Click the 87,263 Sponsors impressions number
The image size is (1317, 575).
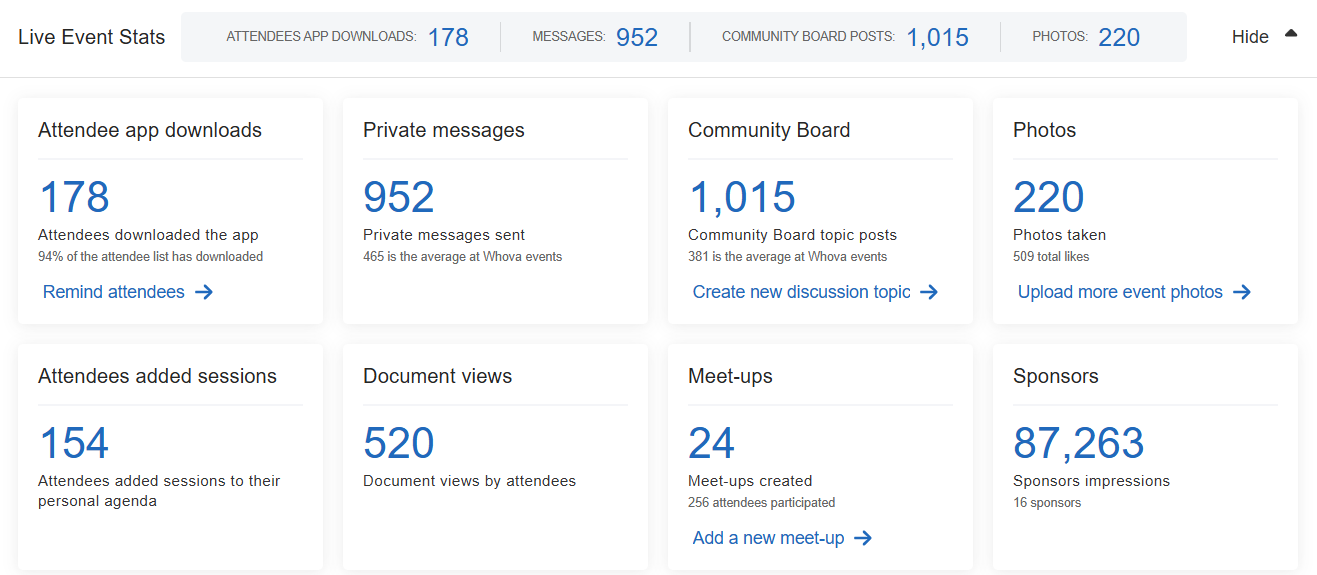(x=1078, y=443)
